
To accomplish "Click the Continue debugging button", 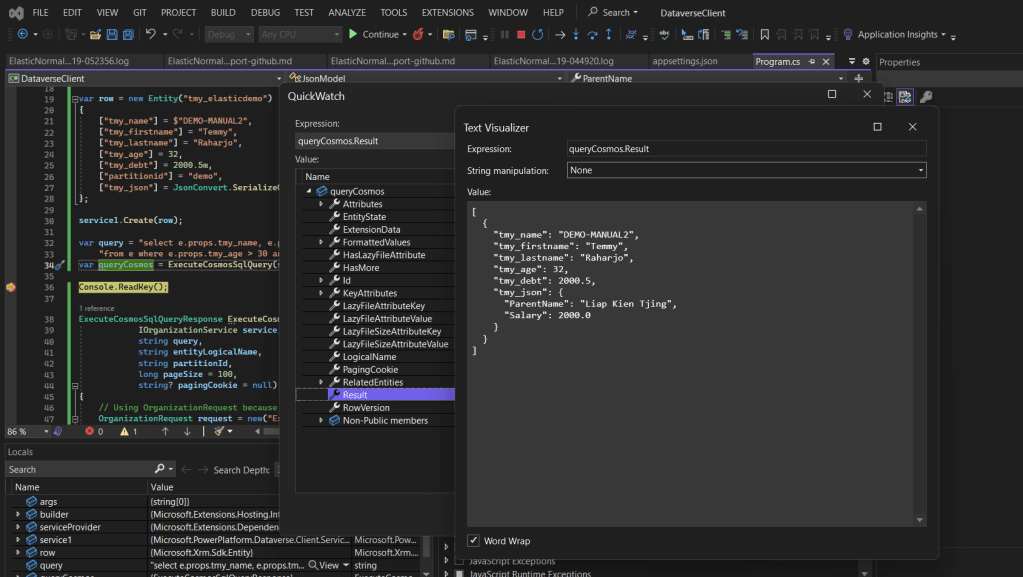I will [x=373, y=34].
